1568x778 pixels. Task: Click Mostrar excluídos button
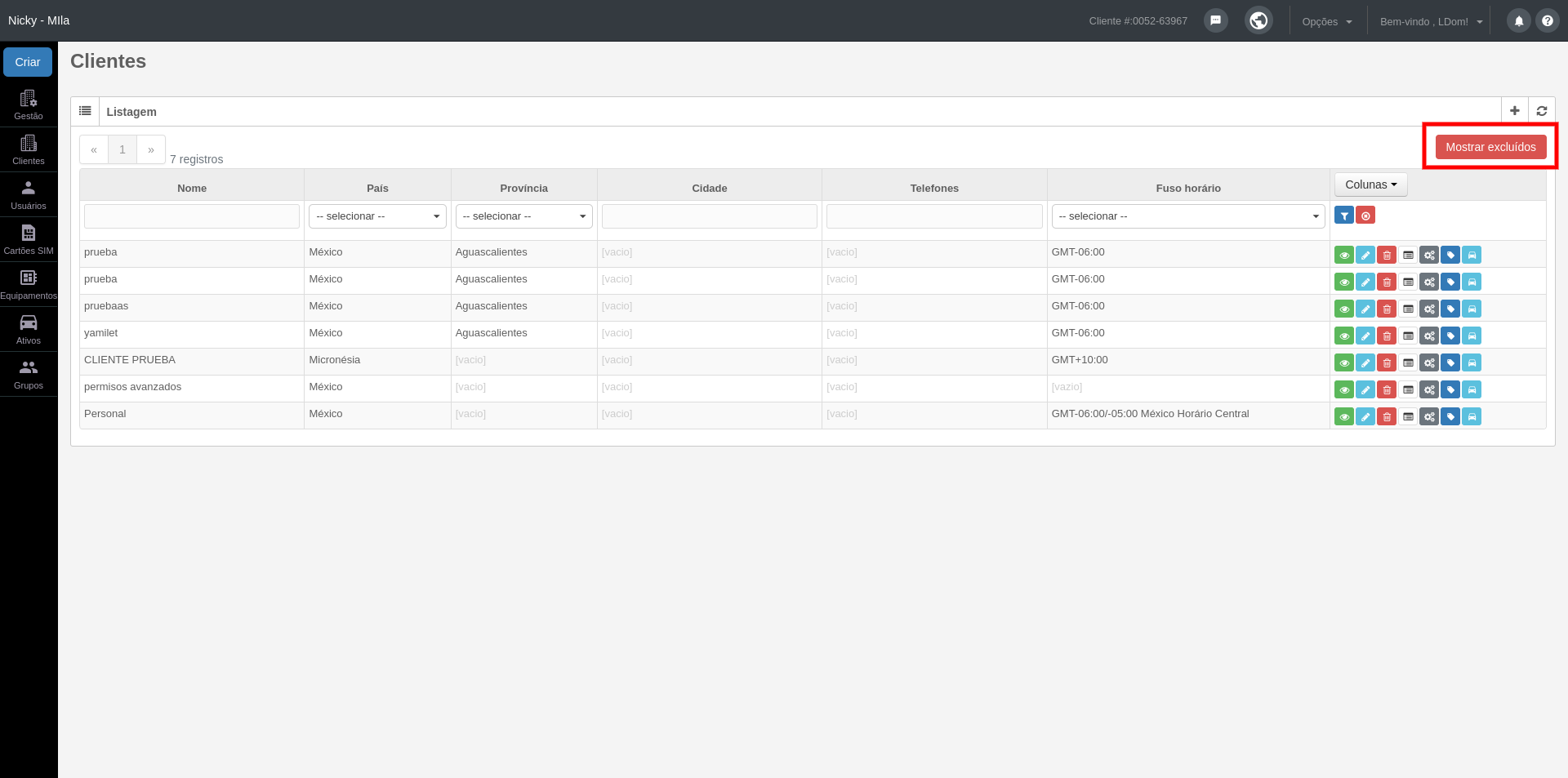pos(1490,147)
